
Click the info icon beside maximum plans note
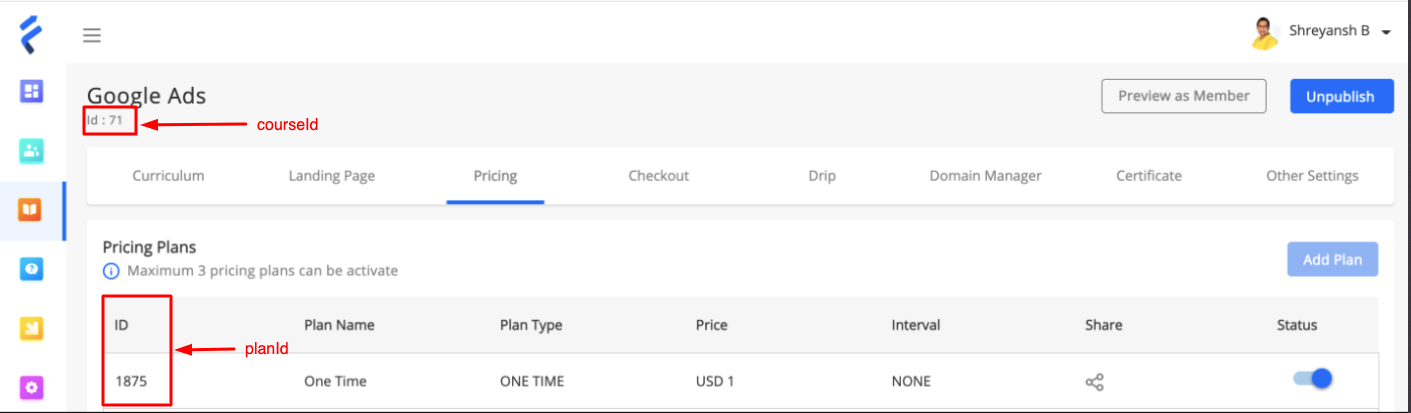(x=110, y=270)
